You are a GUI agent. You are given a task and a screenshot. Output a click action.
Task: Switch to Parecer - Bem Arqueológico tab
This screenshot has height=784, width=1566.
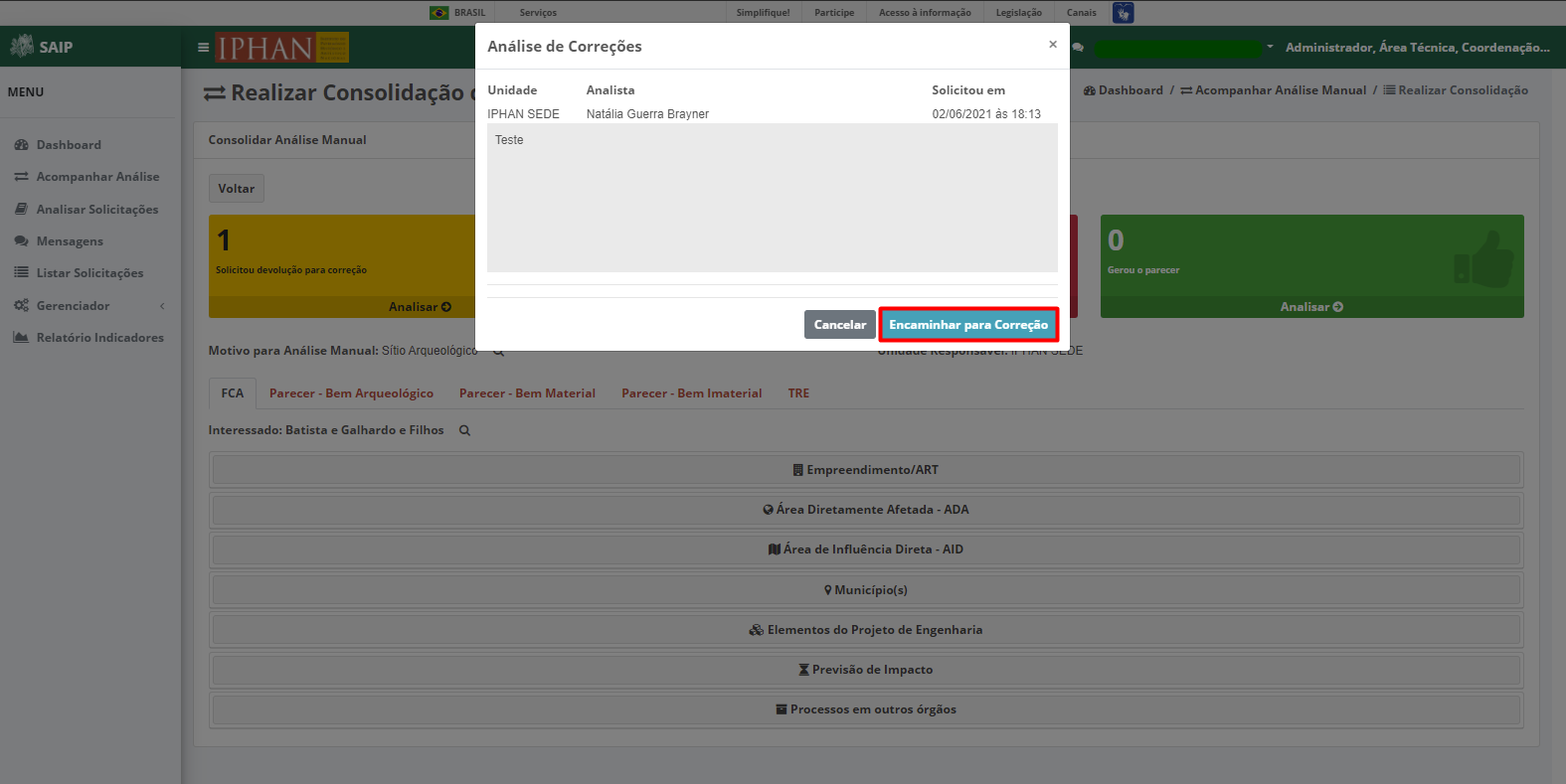click(x=351, y=393)
